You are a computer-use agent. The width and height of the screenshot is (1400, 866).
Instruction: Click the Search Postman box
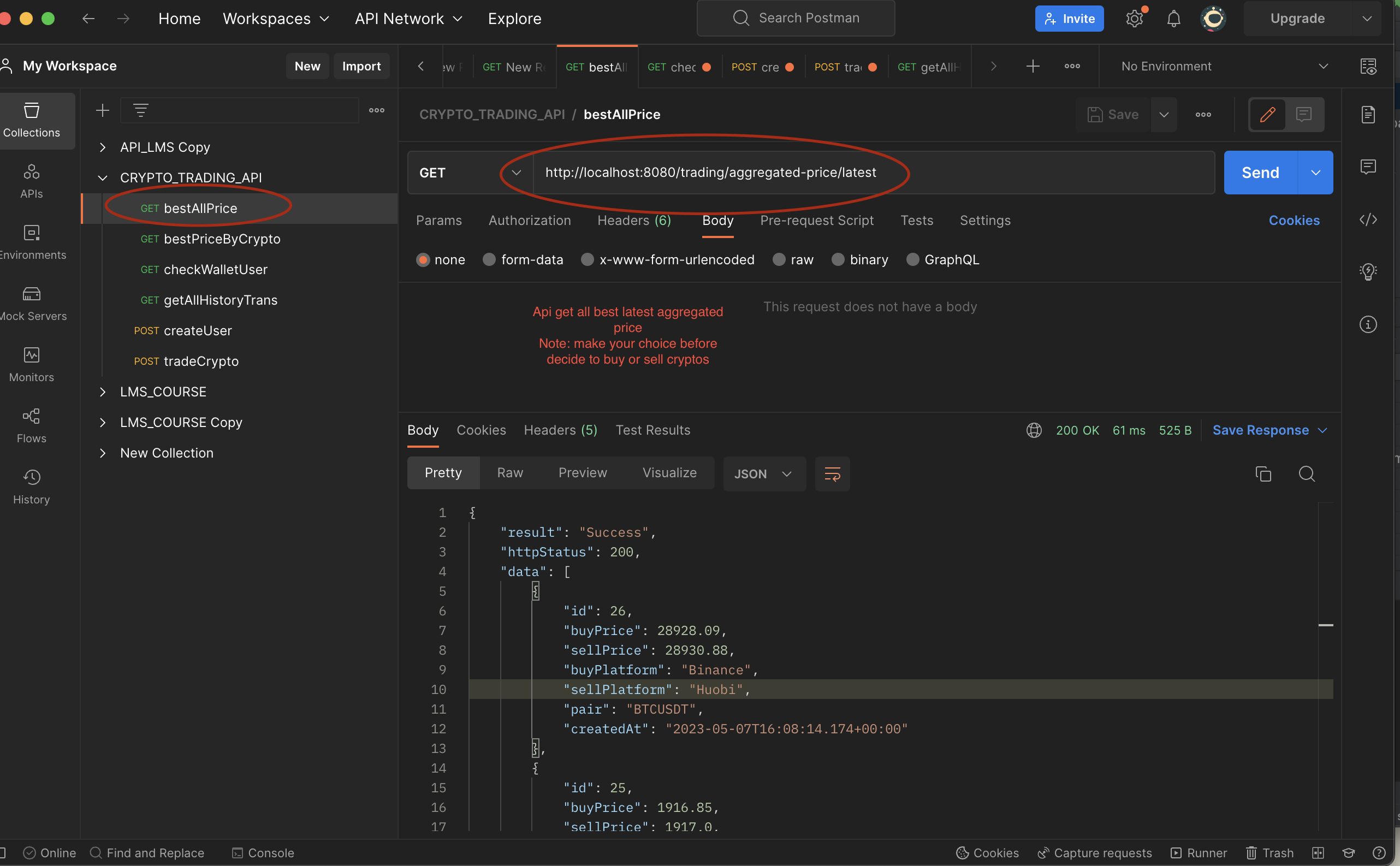tap(796, 19)
